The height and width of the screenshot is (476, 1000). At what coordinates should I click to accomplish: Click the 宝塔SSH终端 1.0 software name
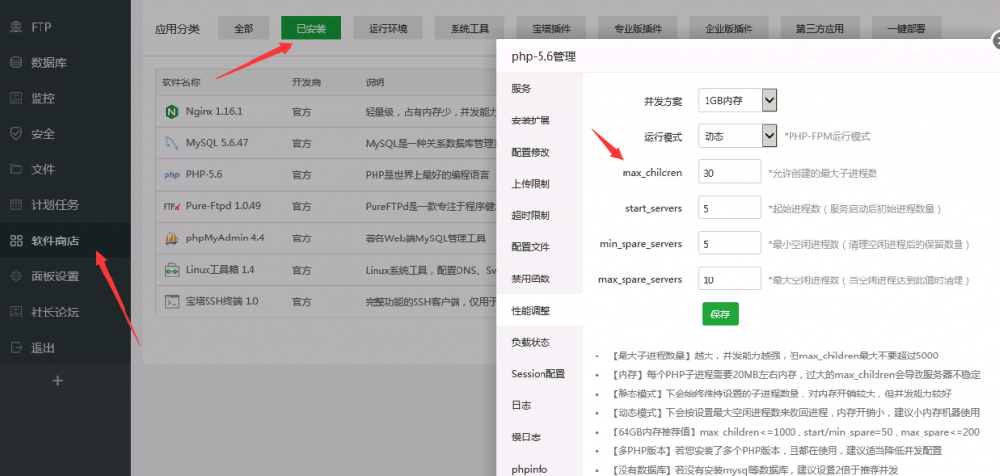222,301
